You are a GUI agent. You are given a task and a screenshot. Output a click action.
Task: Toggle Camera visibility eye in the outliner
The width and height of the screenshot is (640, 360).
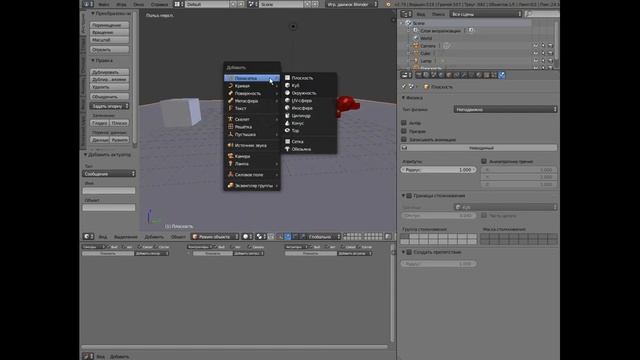click(x=535, y=46)
